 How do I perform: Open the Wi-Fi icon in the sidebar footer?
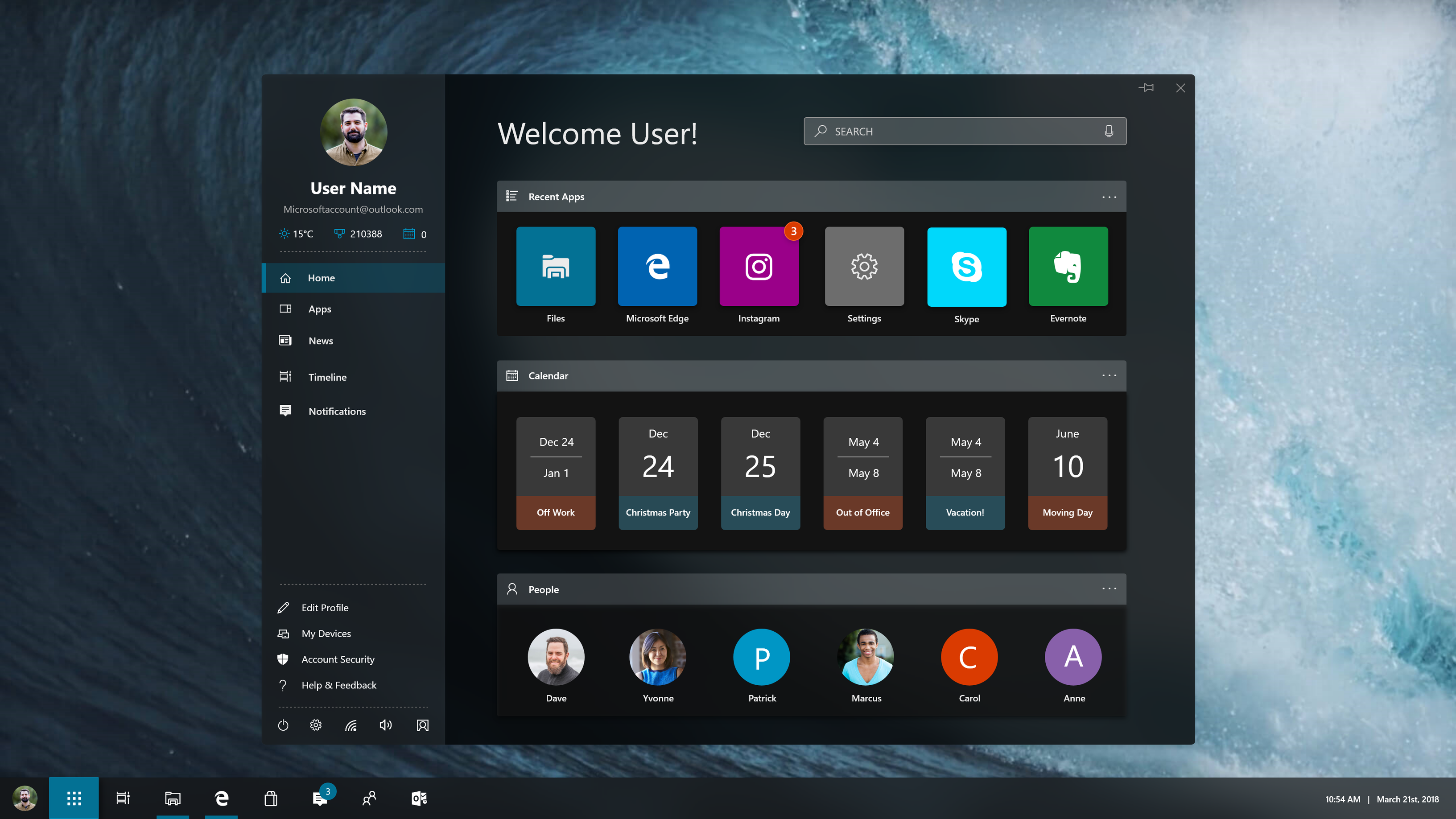click(x=351, y=725)
